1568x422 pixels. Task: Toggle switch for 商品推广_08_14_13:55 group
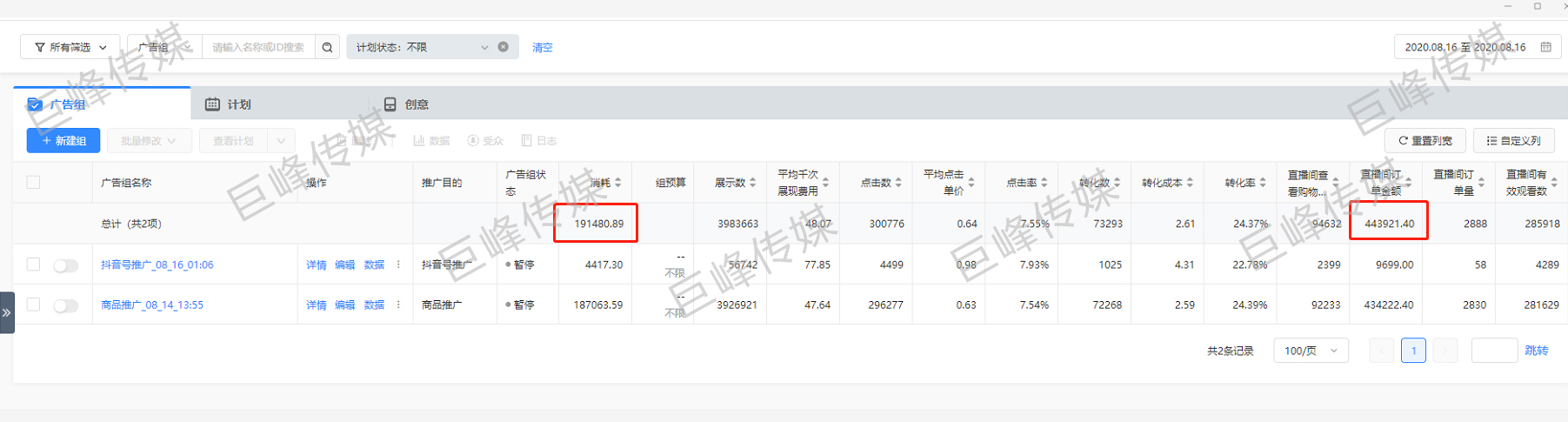pos(66,305)
